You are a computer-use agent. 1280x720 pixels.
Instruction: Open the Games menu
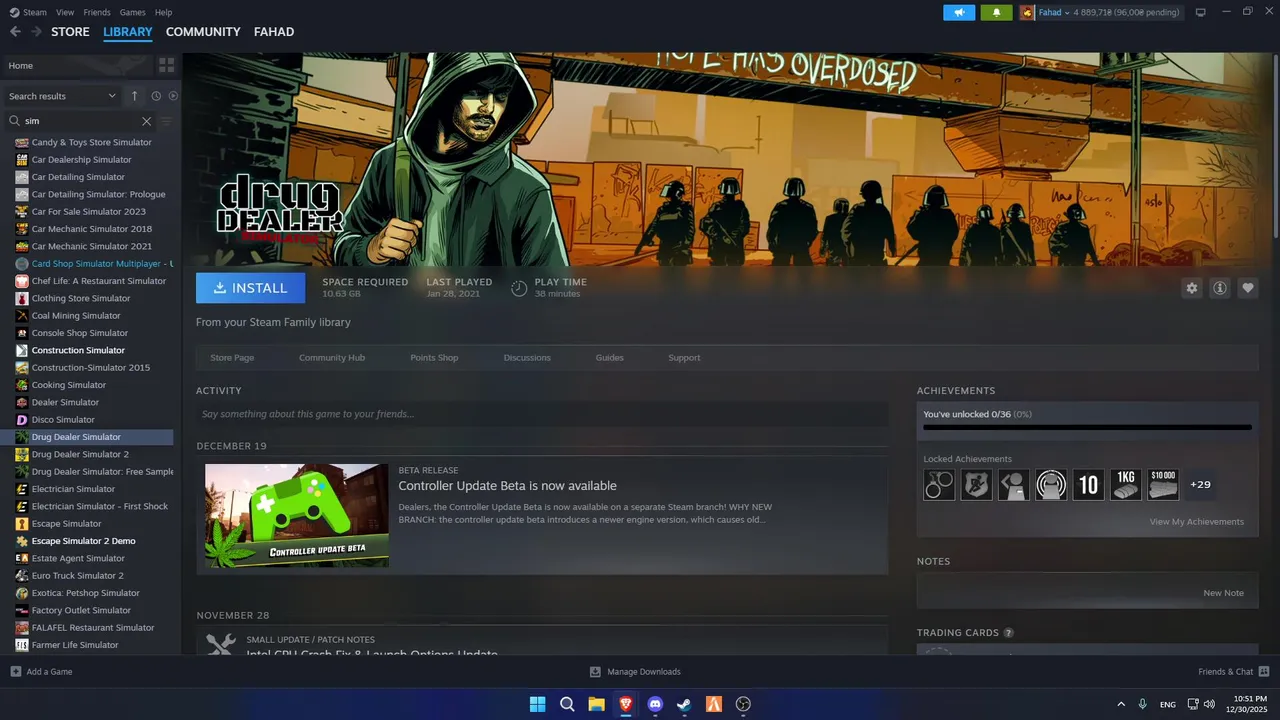[x=132, y=12]
